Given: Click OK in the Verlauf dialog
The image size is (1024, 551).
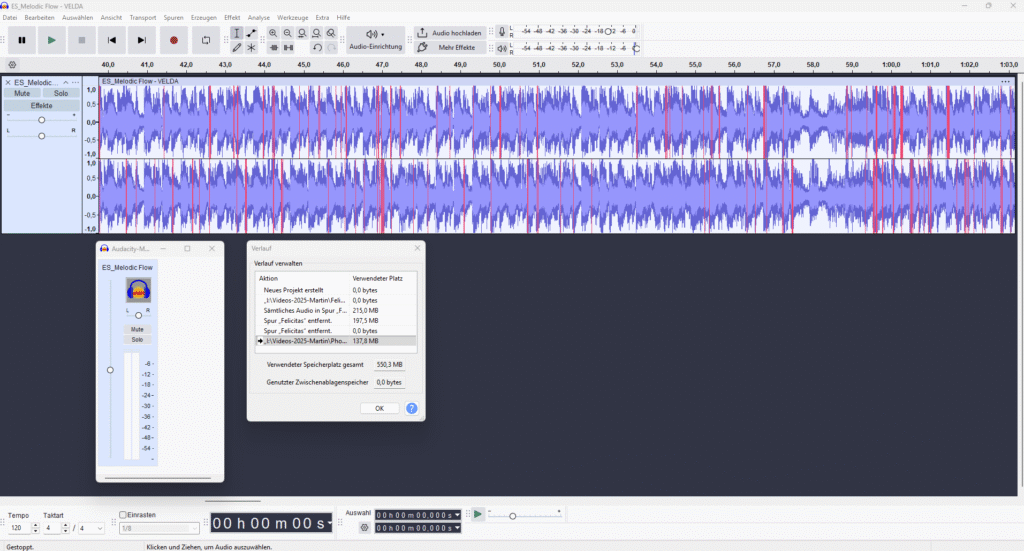Looking at the screenshot, I should pos(379,408).
